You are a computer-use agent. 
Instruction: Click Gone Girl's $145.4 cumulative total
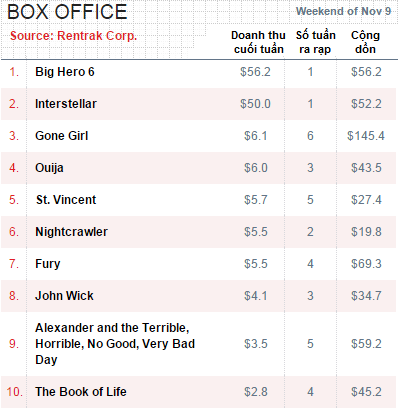click(x=366, y=136)
